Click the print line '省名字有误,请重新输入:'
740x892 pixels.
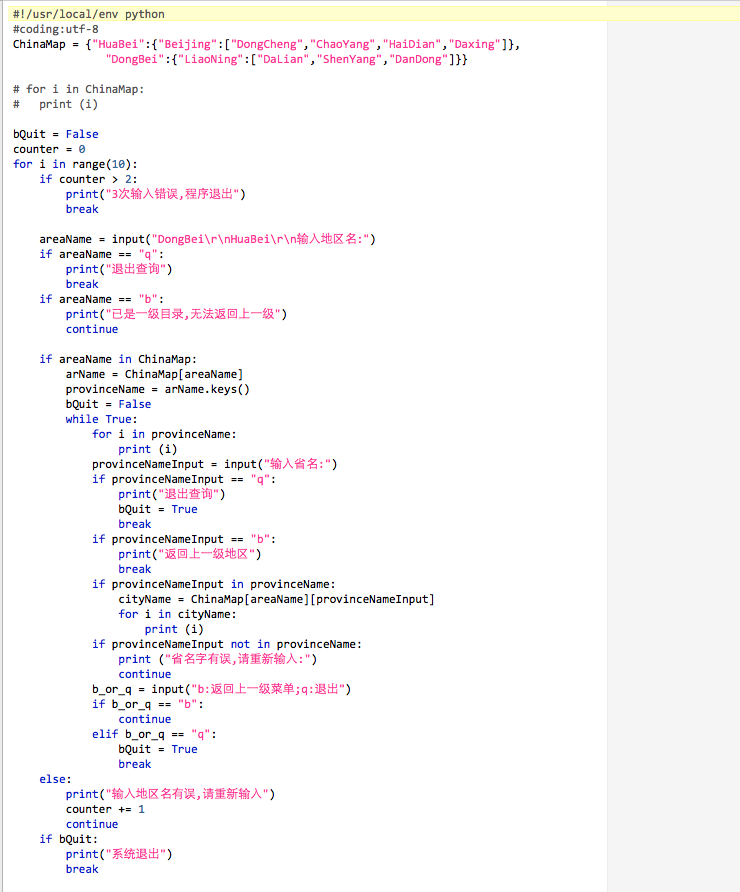(x=218, y=659)
